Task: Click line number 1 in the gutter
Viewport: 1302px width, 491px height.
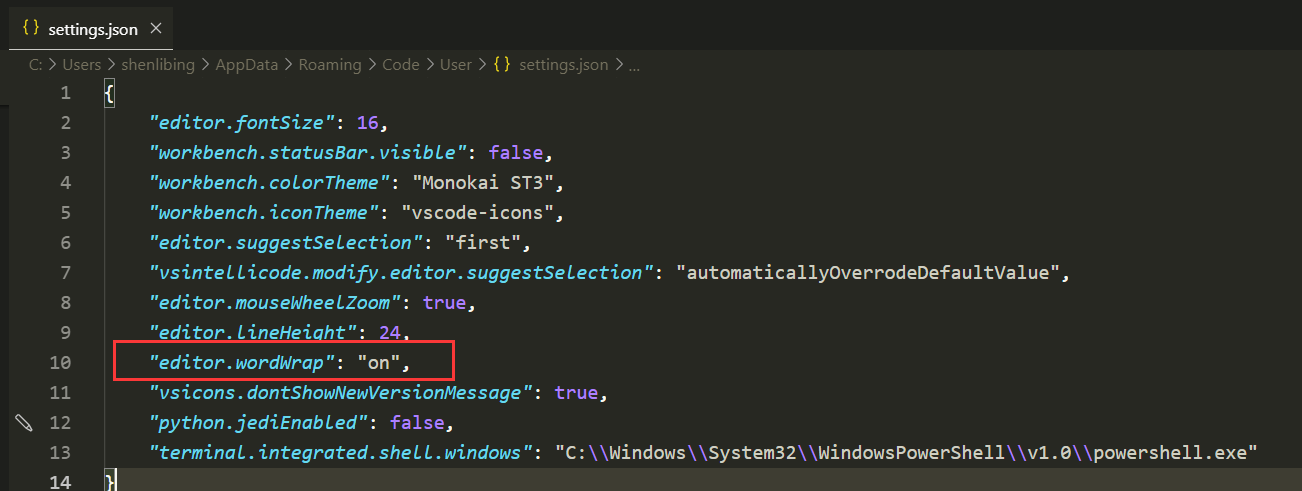Action: [x=66, y=93]
